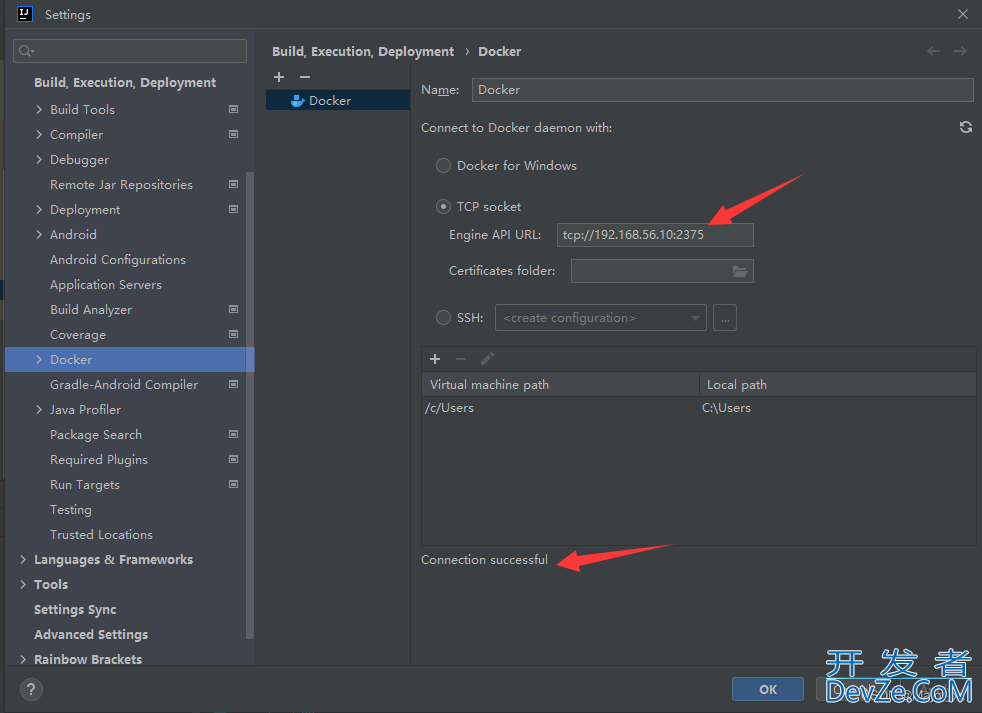Expand Build Tools tree node
982x713 pixels.
pyautogui.click(x=39, y=109)
